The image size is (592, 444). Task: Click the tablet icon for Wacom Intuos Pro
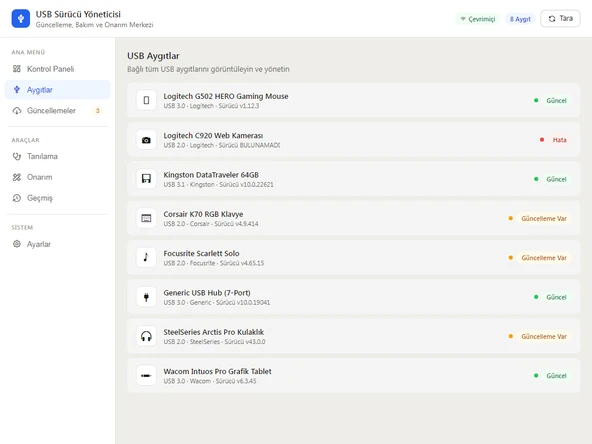146,375
